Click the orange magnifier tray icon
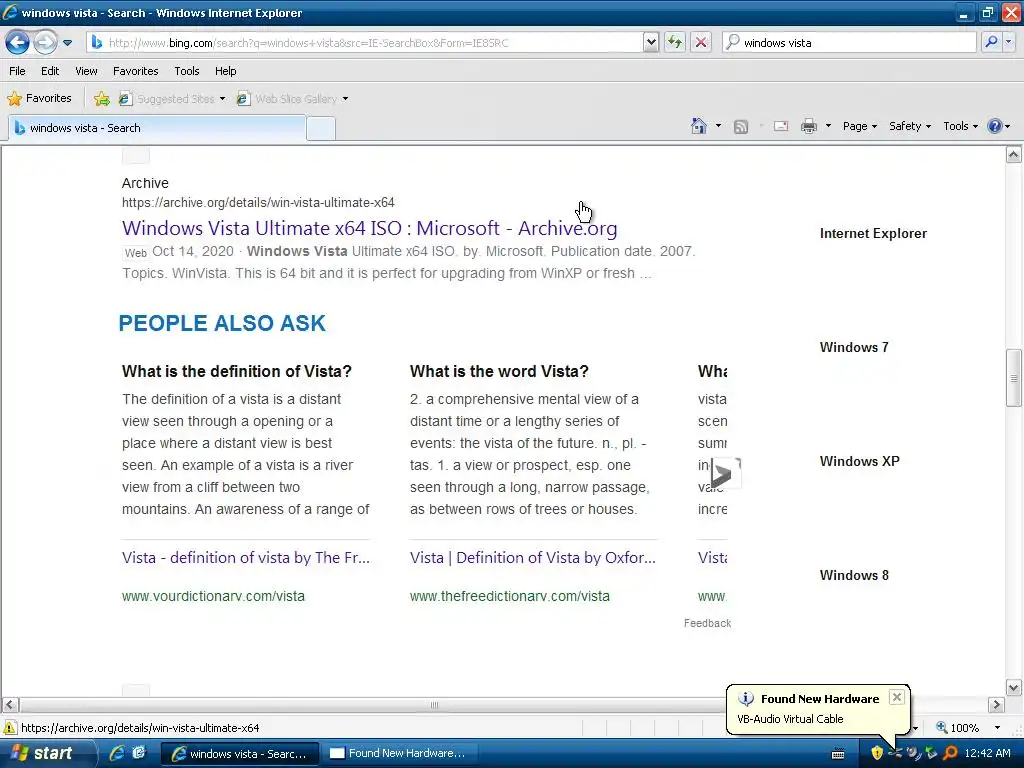1024x768 pixels. 951,754
